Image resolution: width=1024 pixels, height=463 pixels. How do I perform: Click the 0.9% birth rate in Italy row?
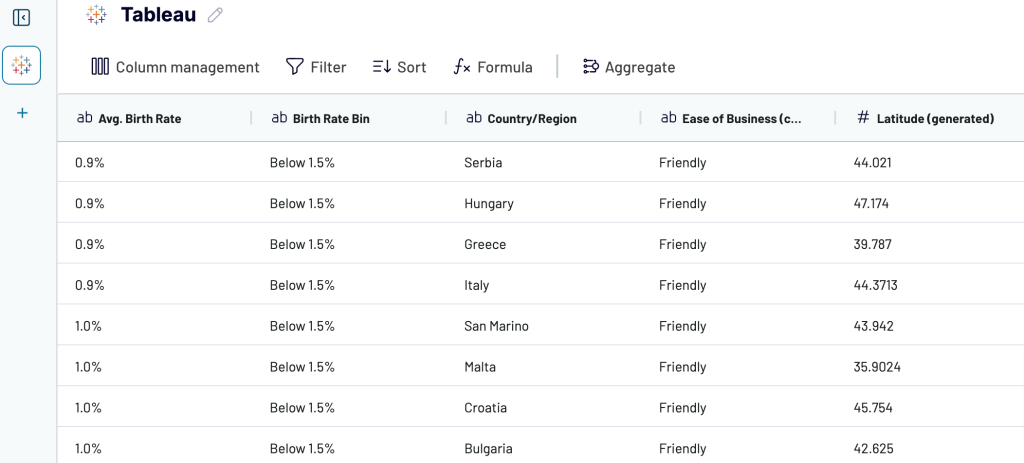(89, 285)
